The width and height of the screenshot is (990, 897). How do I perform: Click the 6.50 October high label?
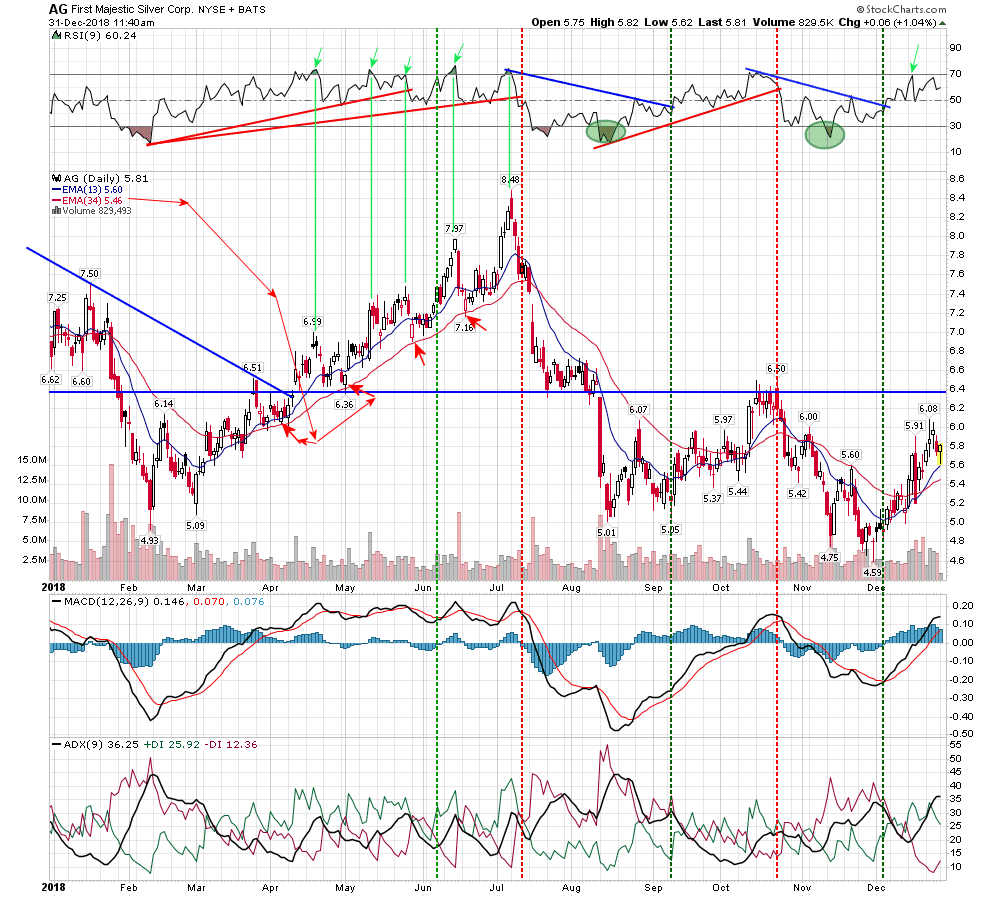pos(775,368)
